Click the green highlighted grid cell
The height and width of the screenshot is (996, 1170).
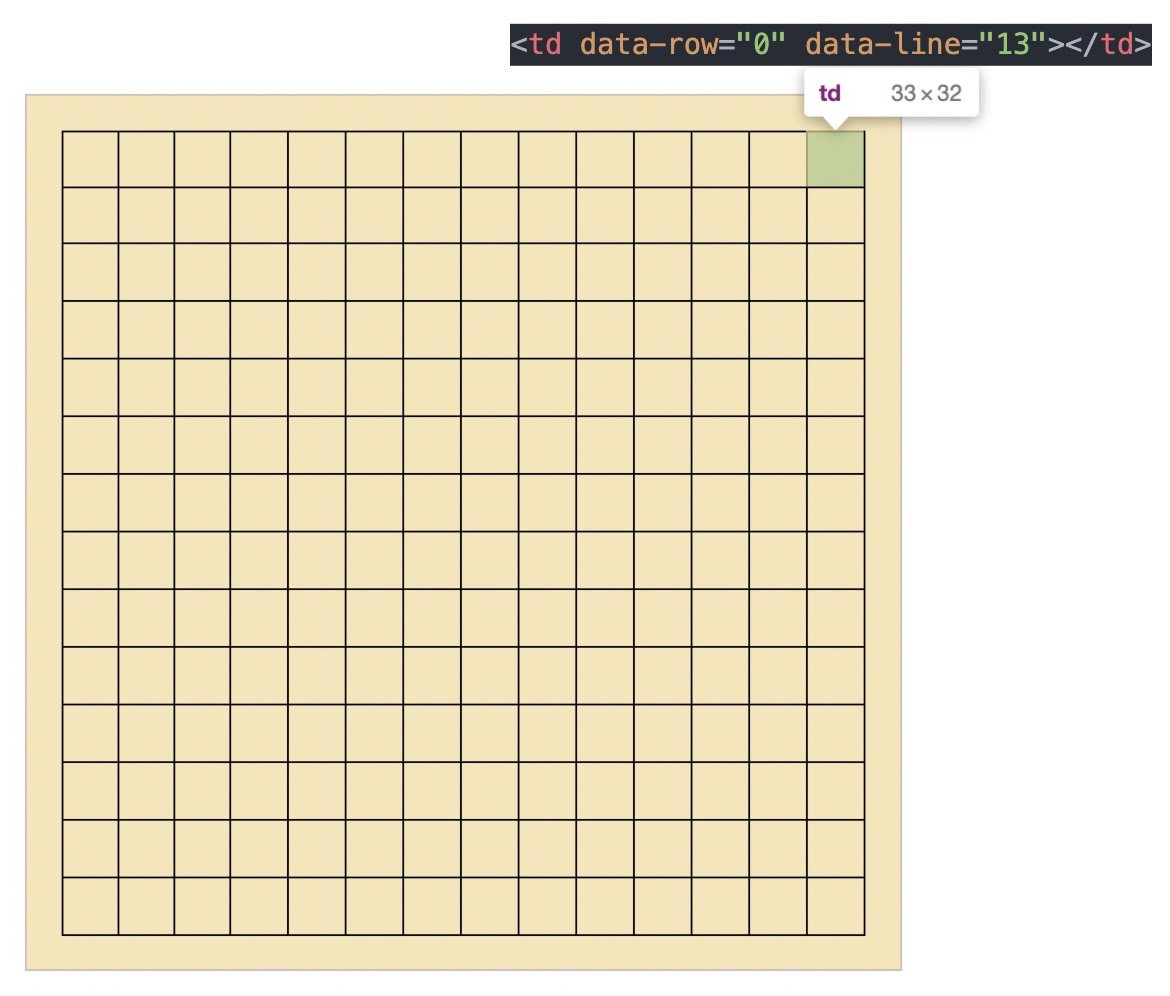835,159
